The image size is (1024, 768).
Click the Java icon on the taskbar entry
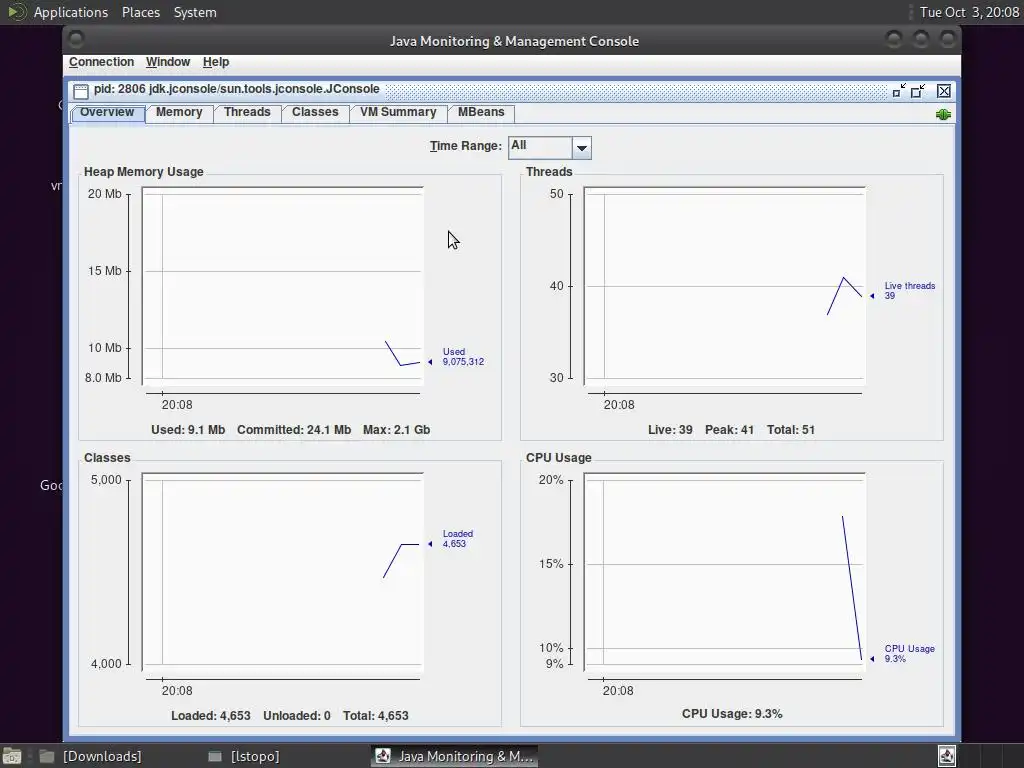383,756
